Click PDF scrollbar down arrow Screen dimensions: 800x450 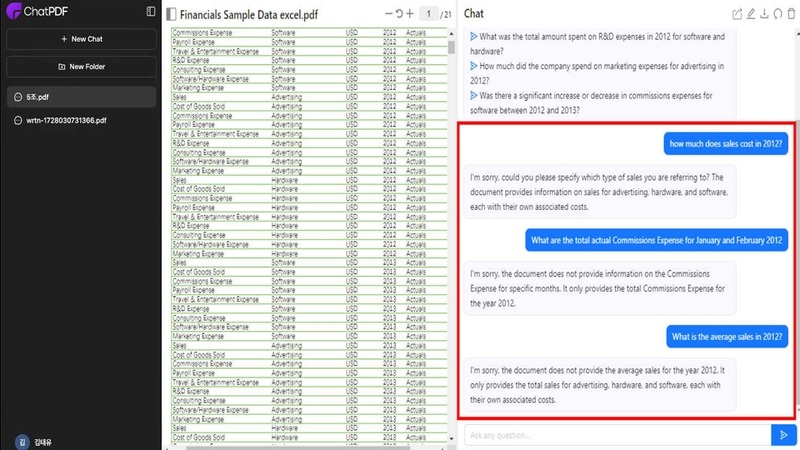[x=452, y=438]
